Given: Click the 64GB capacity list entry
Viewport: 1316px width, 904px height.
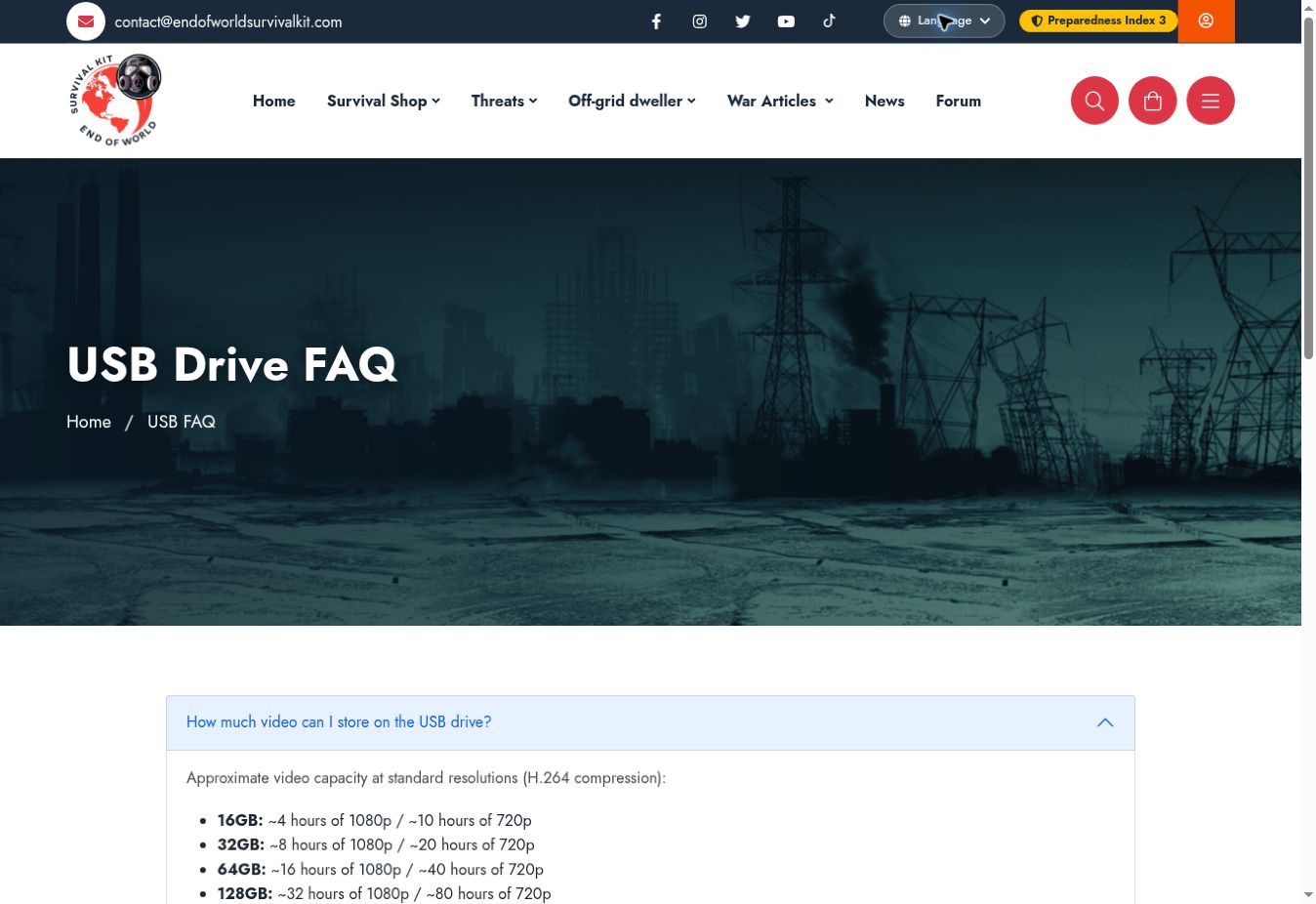Looking at the screenshot, I should (381, 869).
